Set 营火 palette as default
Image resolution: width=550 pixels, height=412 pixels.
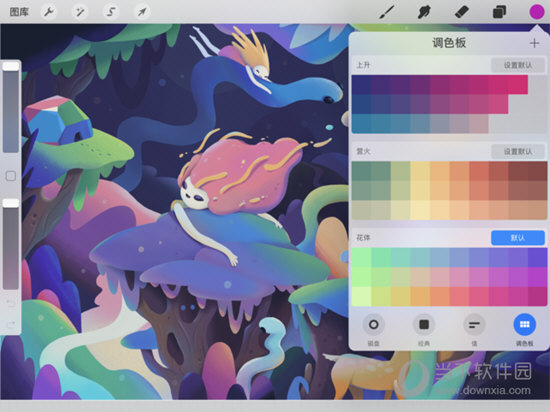[518, 151]
